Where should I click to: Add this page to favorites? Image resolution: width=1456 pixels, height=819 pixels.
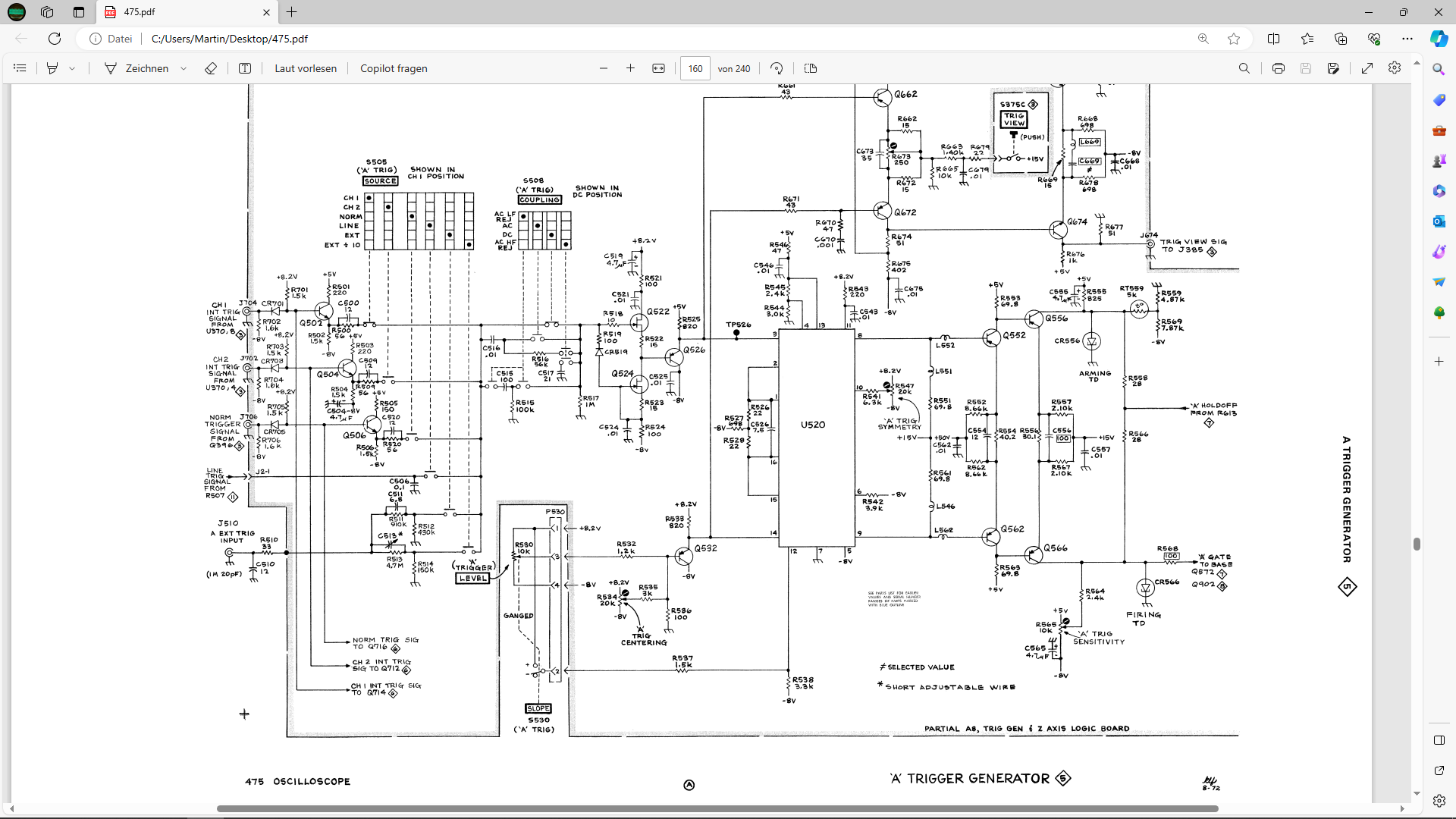click(1234, 39)
